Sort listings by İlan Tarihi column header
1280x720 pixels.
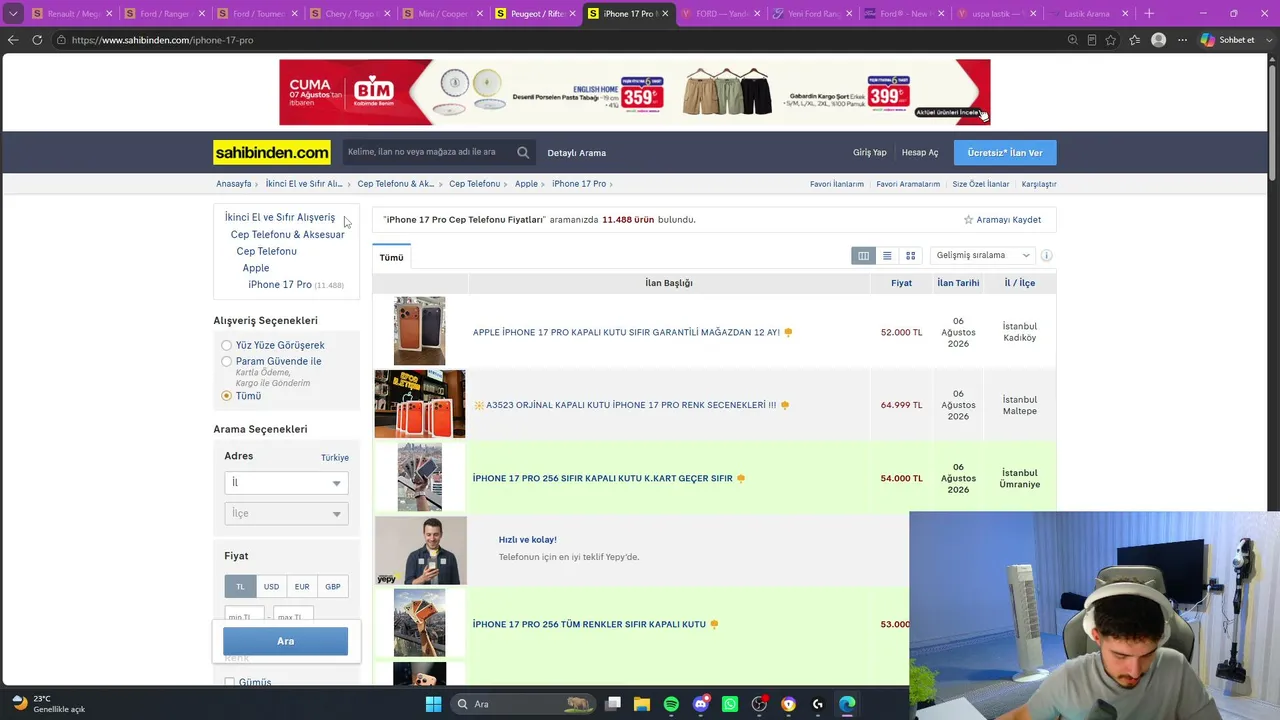[958, 283]
